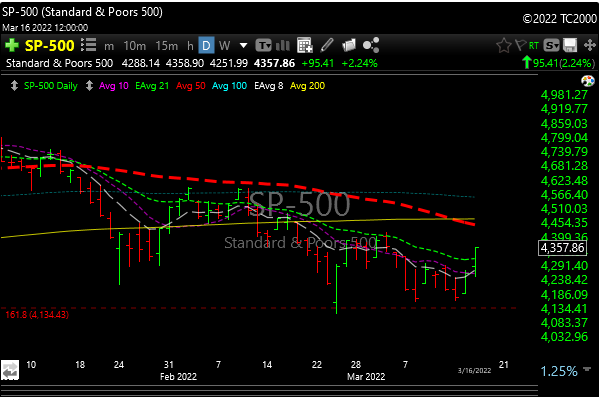Image resolution: width=599 pixels, height=397 pixels.
Task: Click the green up arrow 95.41(2.24%) change
Action: (559, 63)
